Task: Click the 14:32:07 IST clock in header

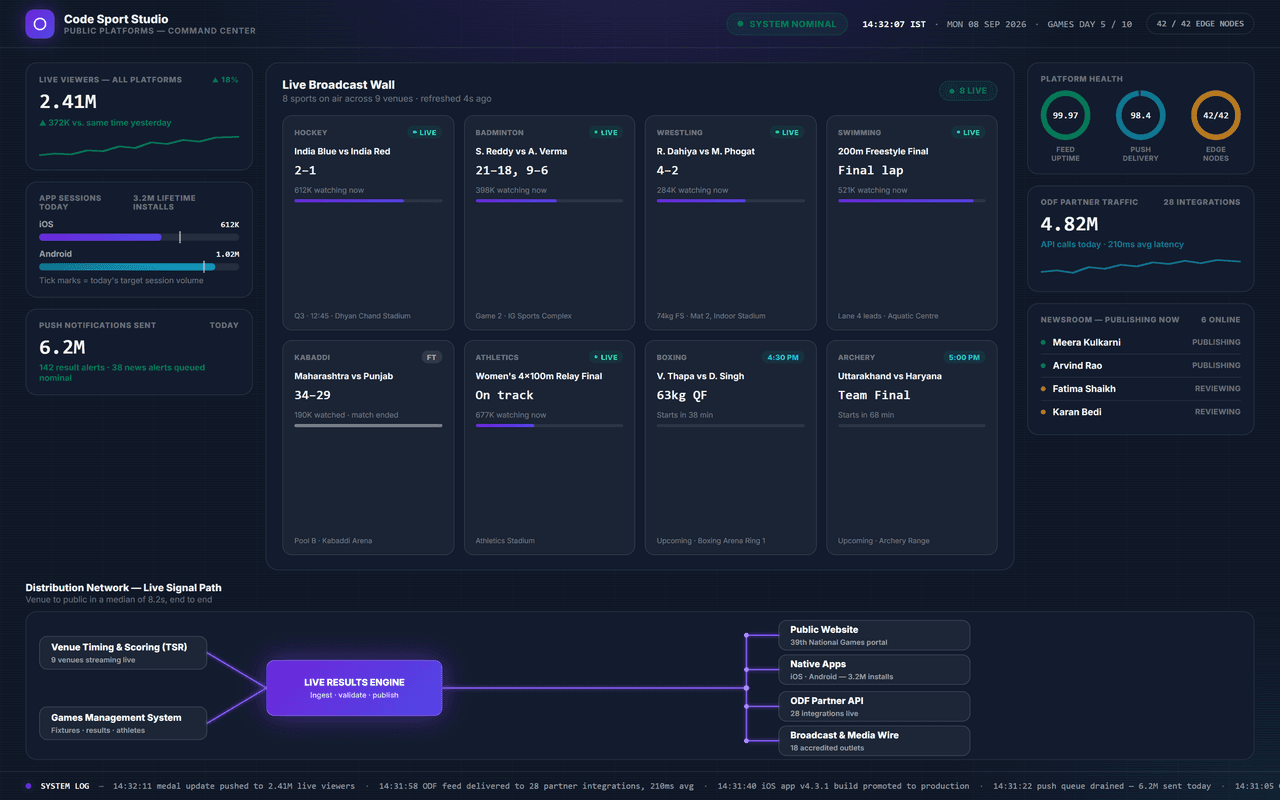Action: (x=894, y=24)
